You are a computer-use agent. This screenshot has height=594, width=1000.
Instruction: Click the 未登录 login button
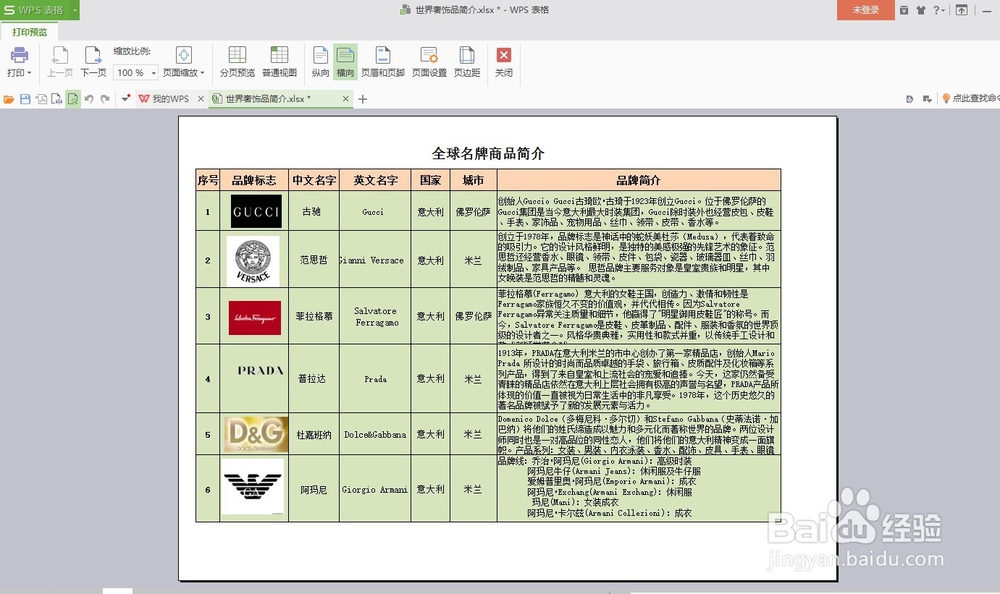[865, 10]
